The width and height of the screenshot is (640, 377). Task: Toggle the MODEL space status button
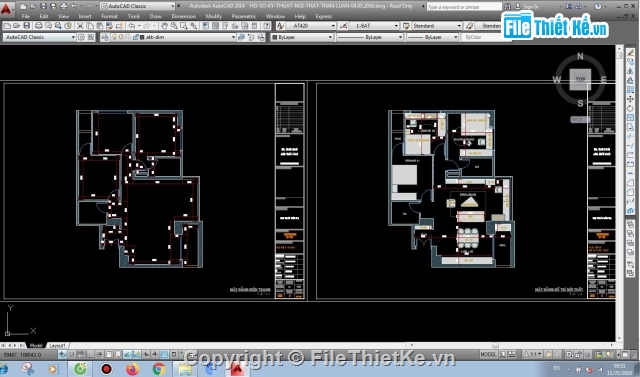488,354
